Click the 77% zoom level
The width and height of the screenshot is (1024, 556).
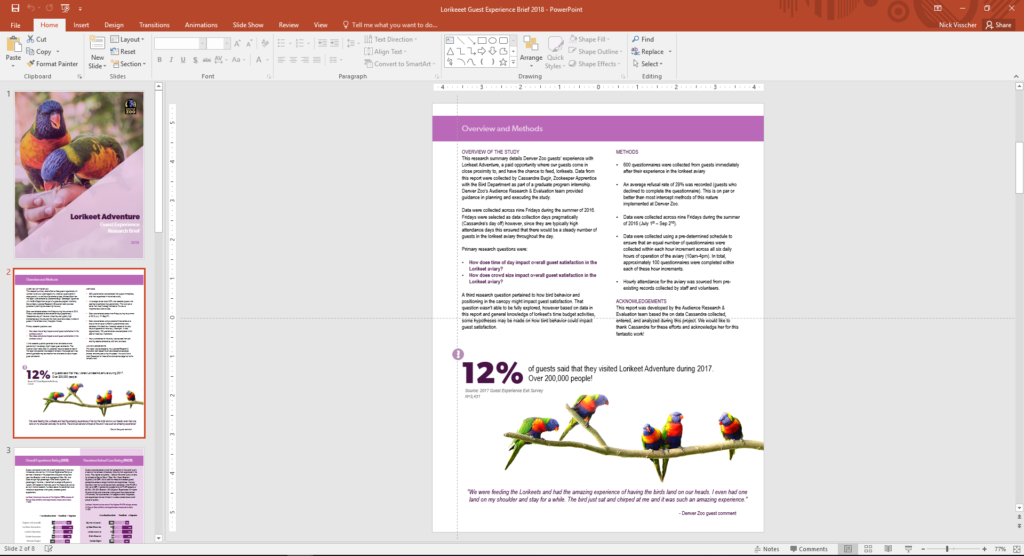(x=1000, y=549)
